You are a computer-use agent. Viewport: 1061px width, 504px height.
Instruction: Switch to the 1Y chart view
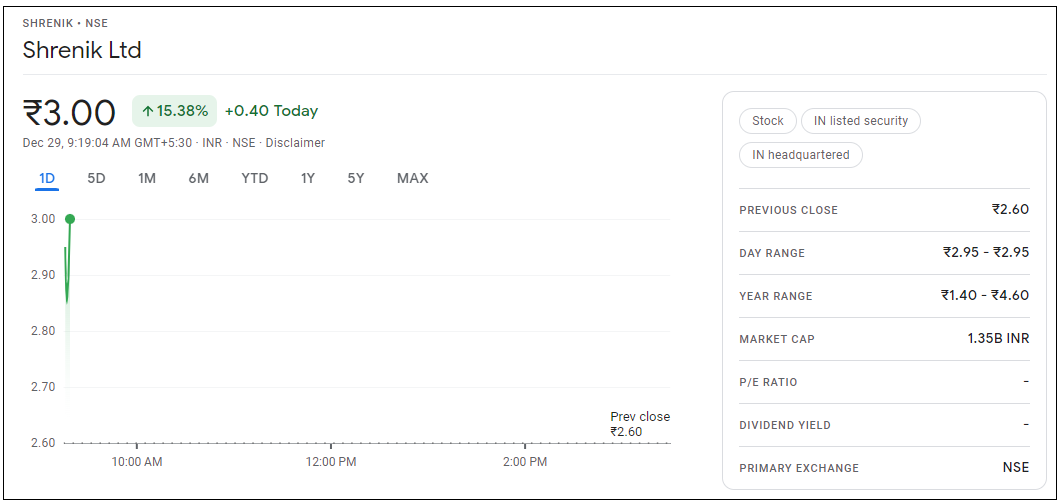[x=308, y=179]
